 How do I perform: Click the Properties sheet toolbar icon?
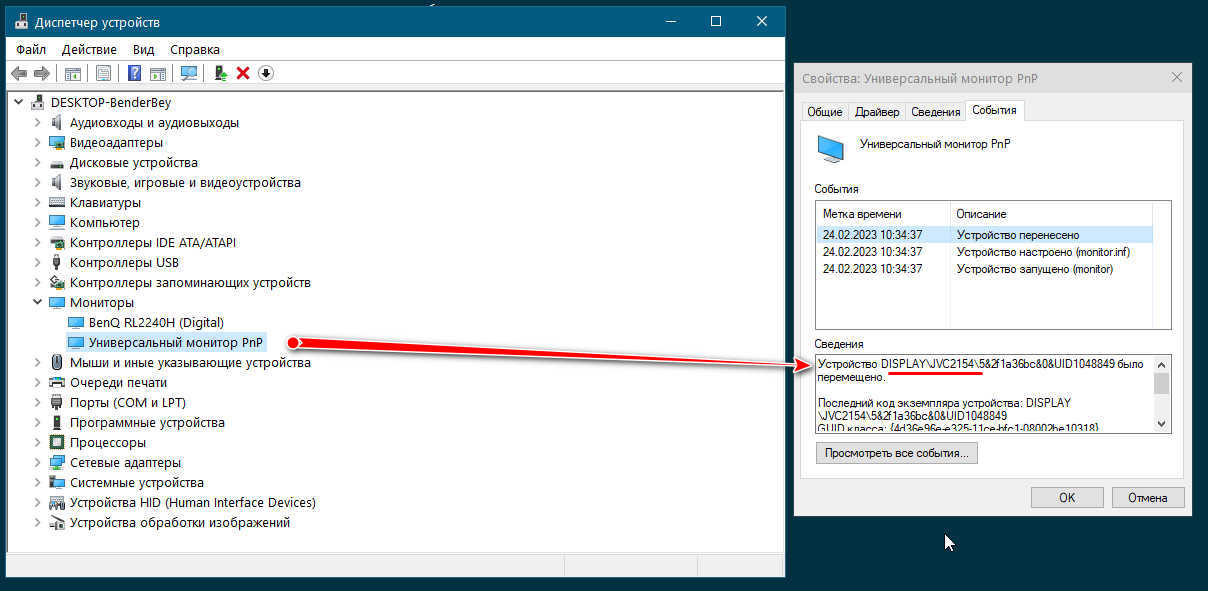tap(103, 73)
